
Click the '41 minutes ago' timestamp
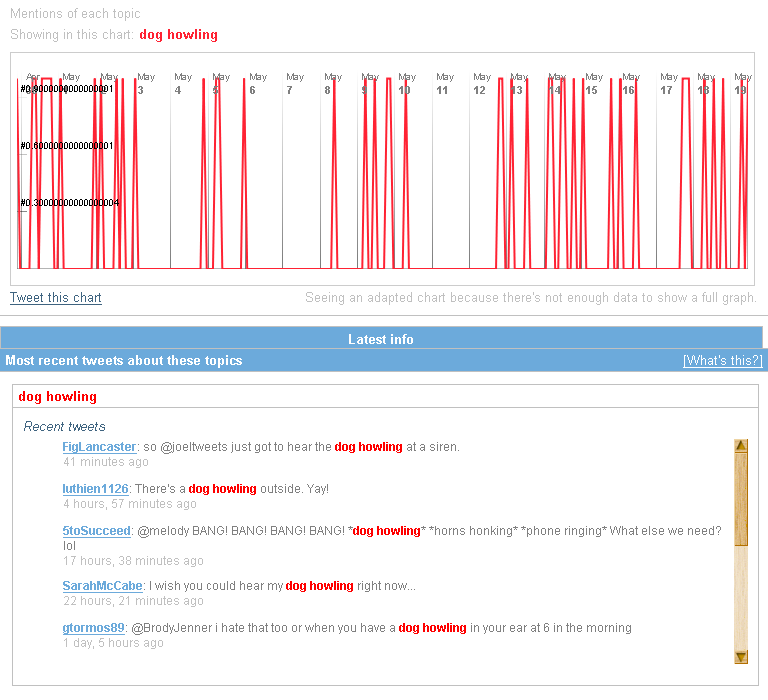pos(105,462)
